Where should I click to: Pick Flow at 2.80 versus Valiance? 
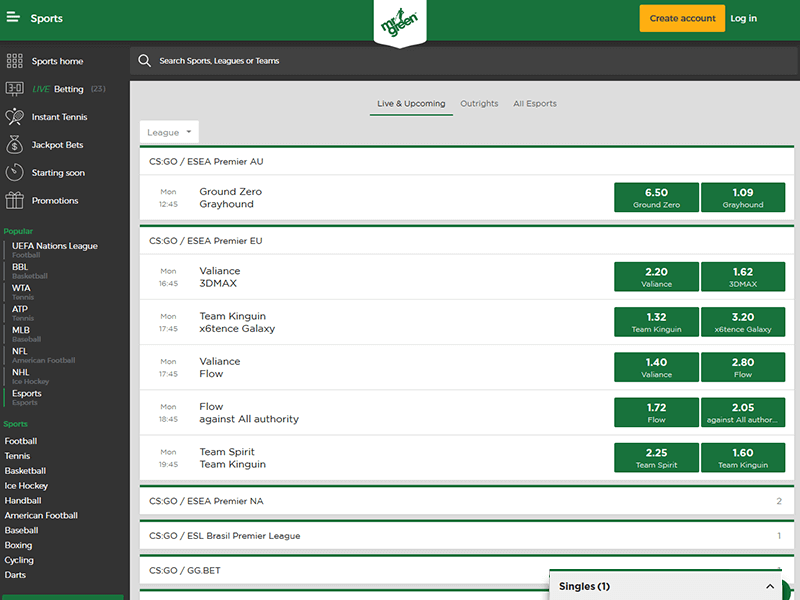click(743, 367)
